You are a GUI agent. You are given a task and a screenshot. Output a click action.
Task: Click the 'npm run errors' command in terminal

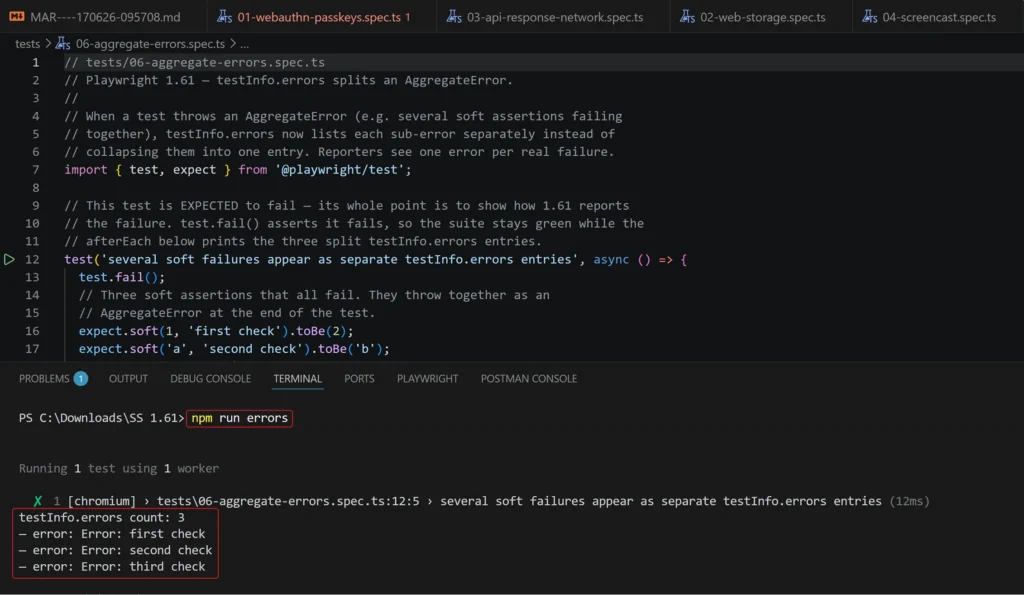[x=240, y=418]
